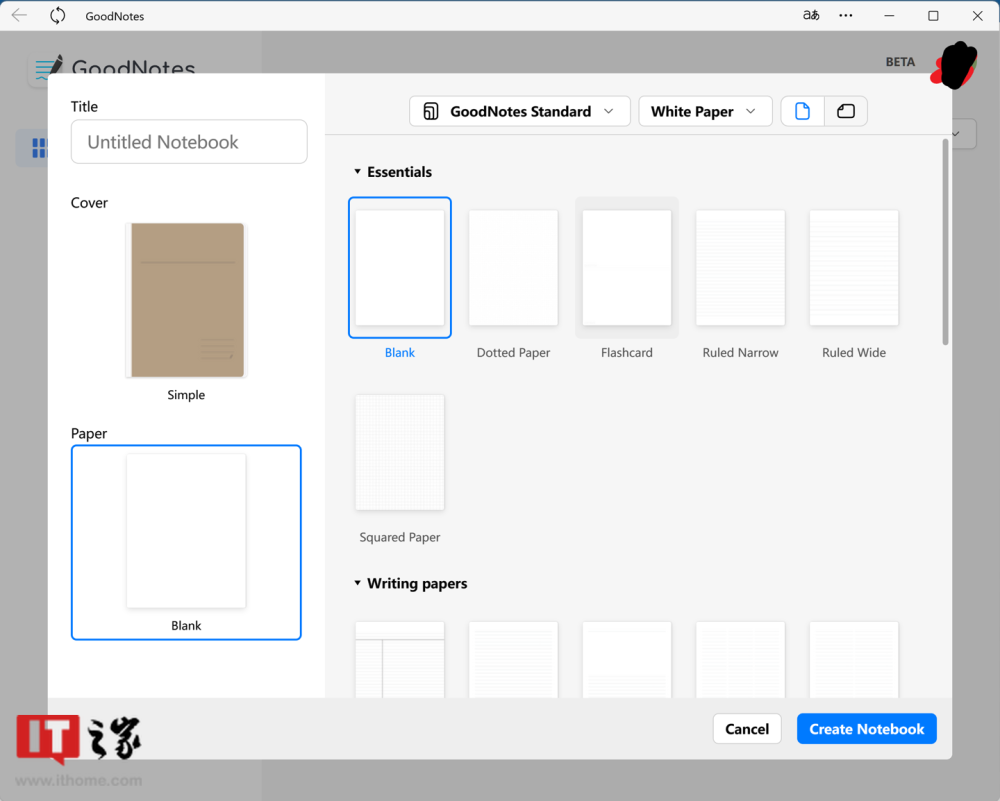Click the sync refresh icon in the title bar
The width and height of the screenshot is (1000, 801).
(x=58, y=15)
